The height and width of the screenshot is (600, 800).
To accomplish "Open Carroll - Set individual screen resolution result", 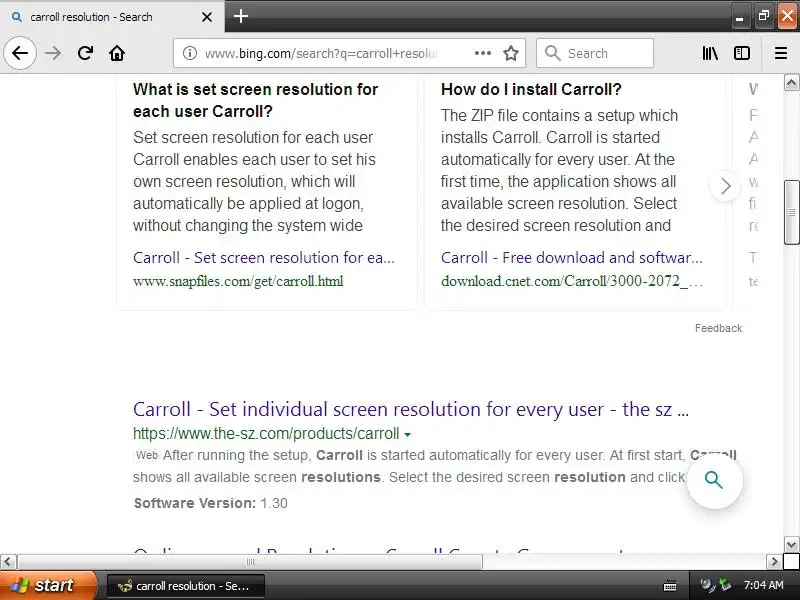I will 411,409.
